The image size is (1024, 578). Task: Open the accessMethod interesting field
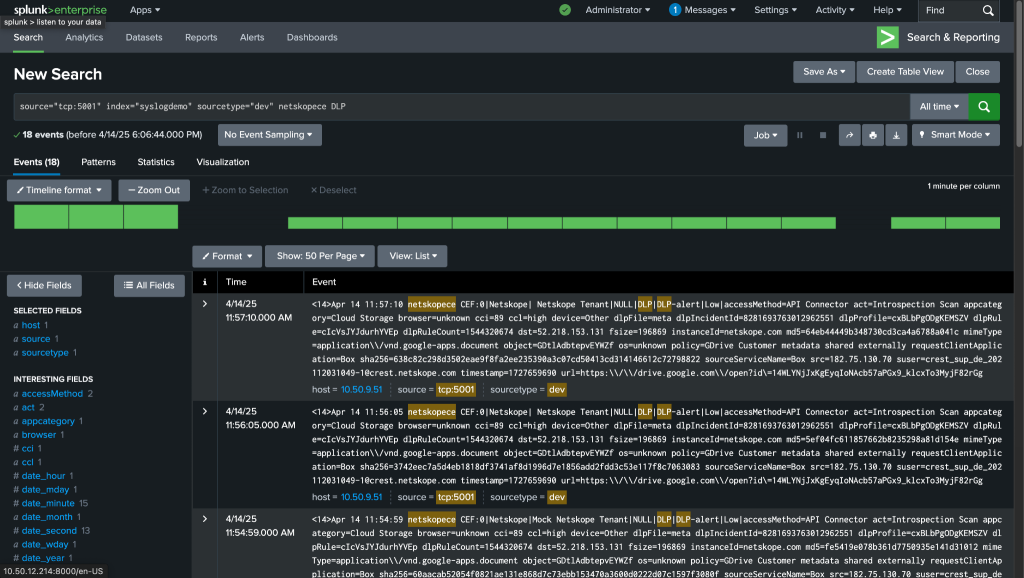pyautogui.click(x=52, y=394)
